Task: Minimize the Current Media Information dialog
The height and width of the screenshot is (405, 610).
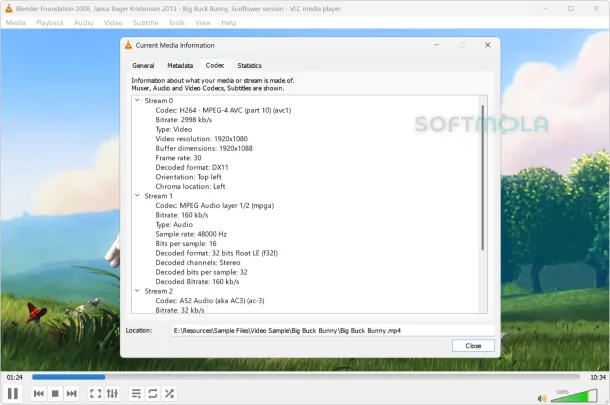Action: [x=436, y=45]
